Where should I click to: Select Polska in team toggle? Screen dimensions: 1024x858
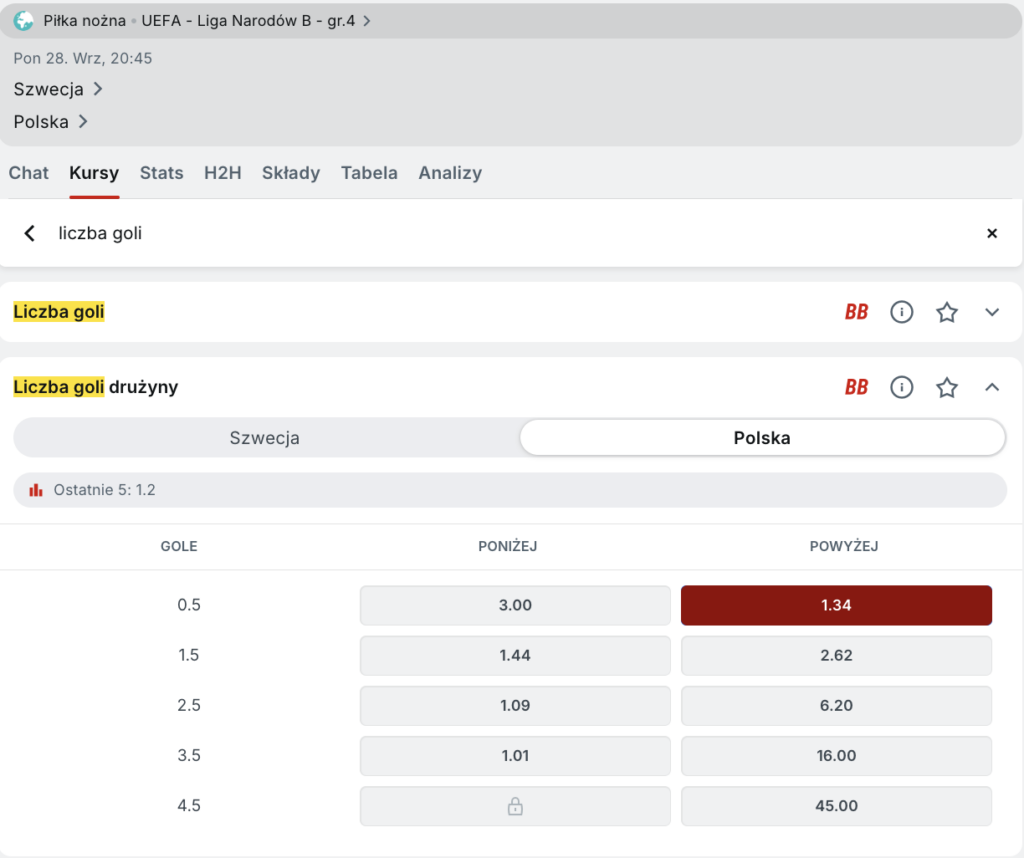coord(762,437)
